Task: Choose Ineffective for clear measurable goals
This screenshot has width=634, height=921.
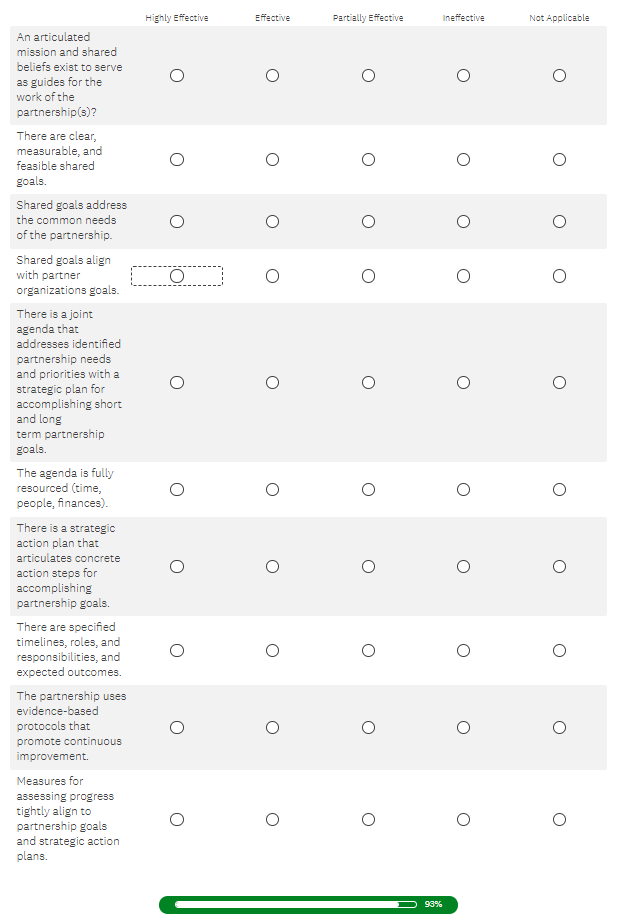Action: tap(464, 159)
